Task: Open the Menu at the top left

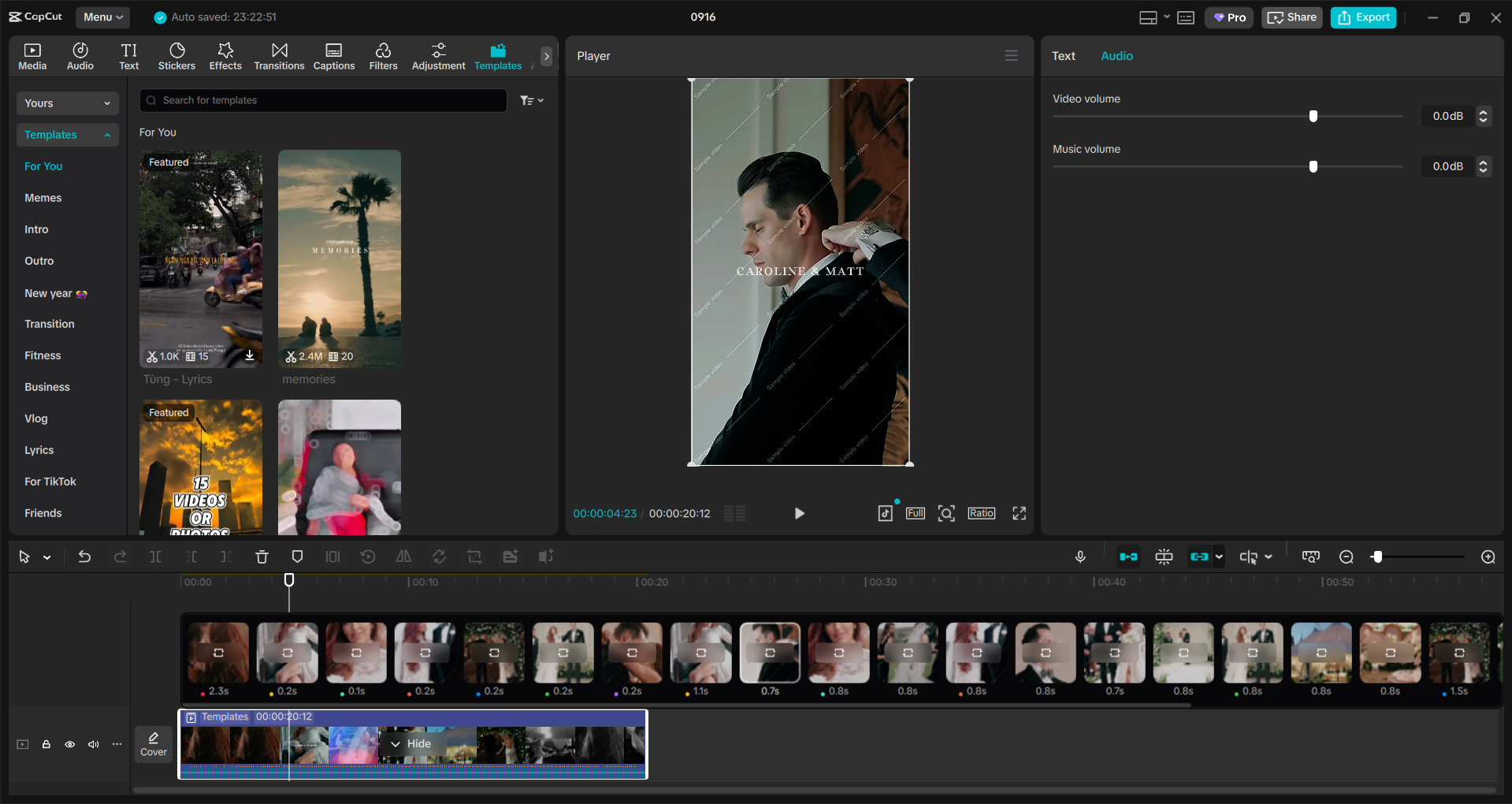Action: (102, 17)
